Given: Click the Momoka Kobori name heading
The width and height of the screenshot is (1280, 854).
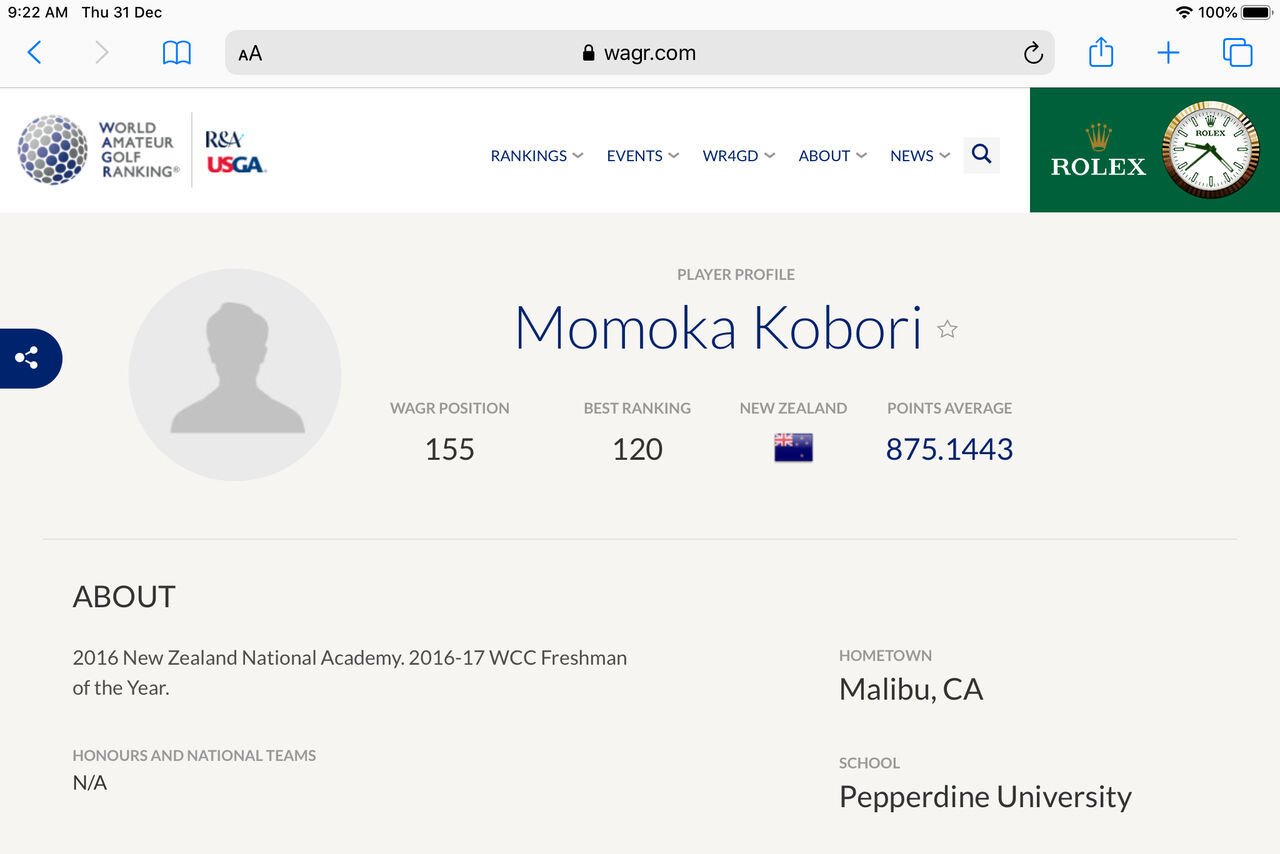Looking at the screenshot, I should pos(717,327).
